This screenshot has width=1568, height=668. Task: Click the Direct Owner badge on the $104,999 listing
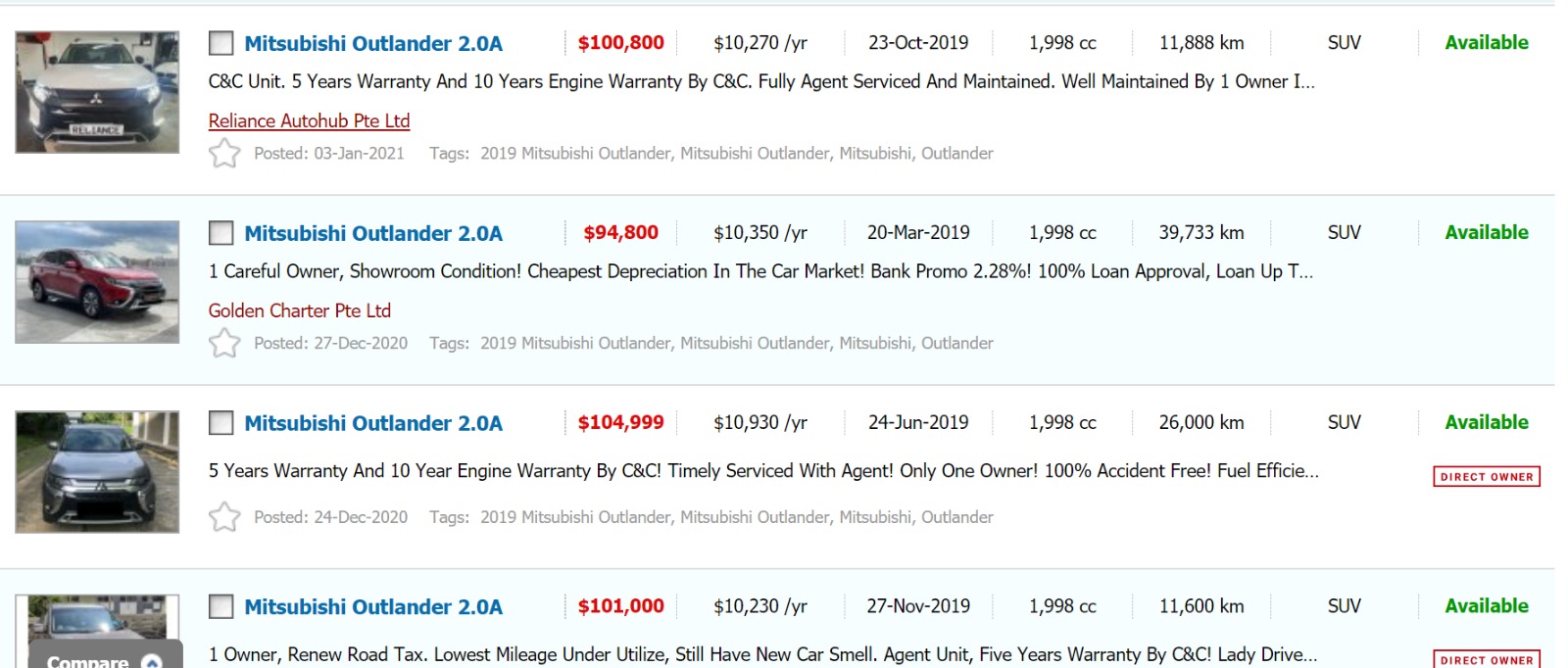[x=1486, y=477]
